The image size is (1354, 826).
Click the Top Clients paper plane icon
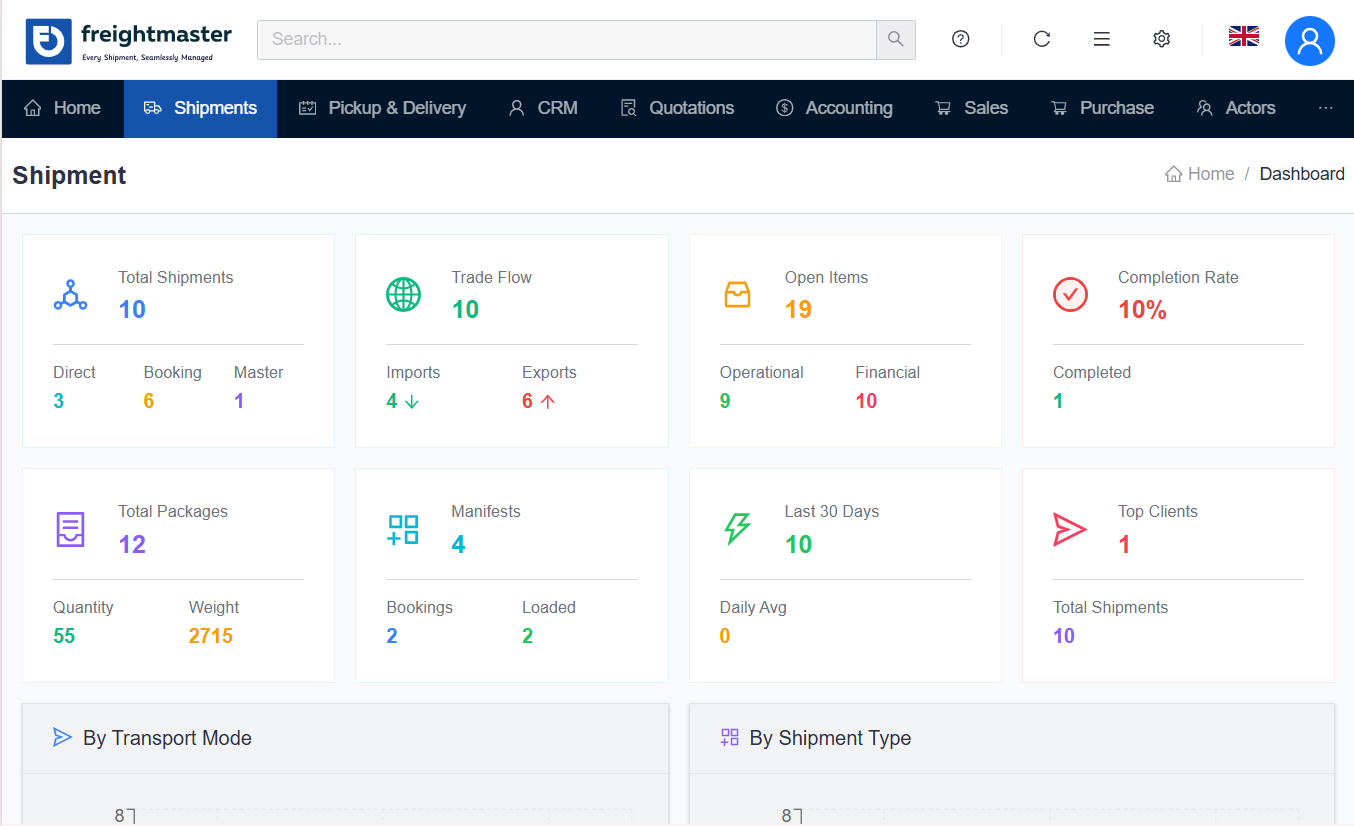1069,529
